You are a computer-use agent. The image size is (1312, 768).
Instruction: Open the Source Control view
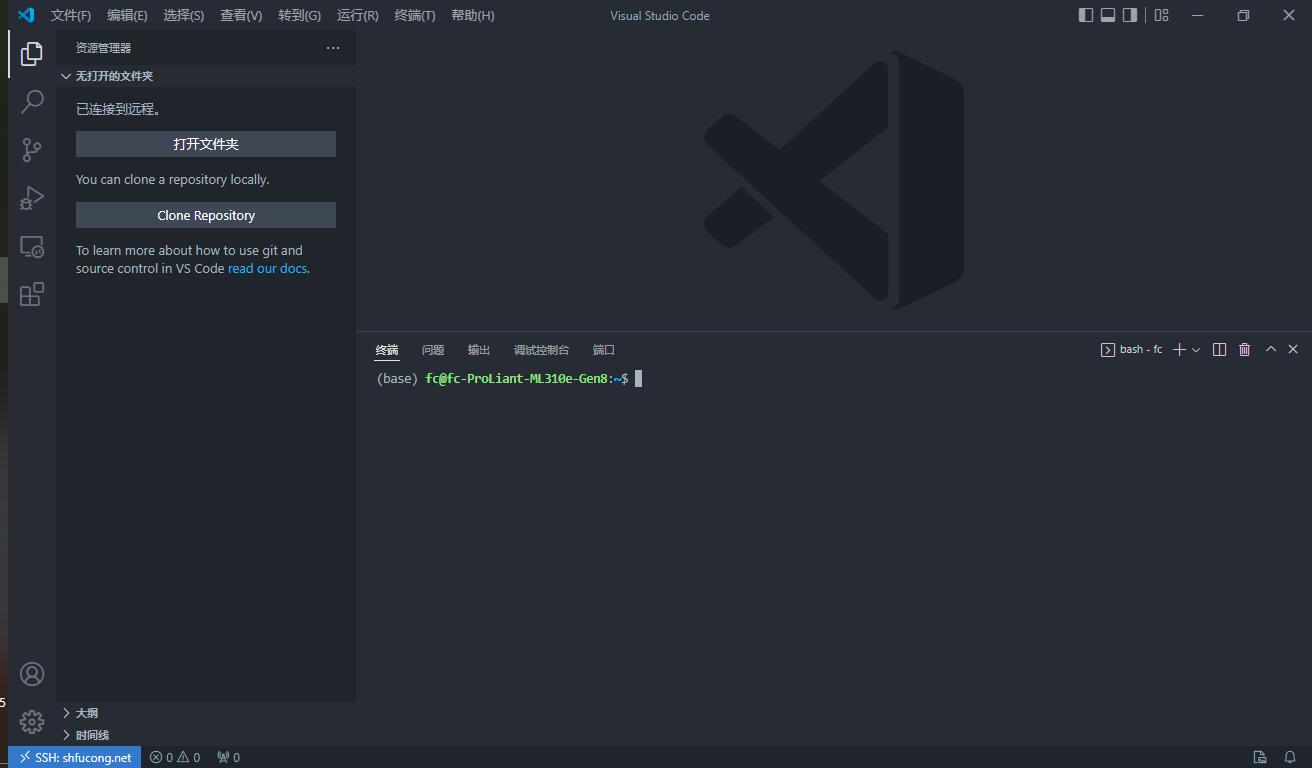32,150
